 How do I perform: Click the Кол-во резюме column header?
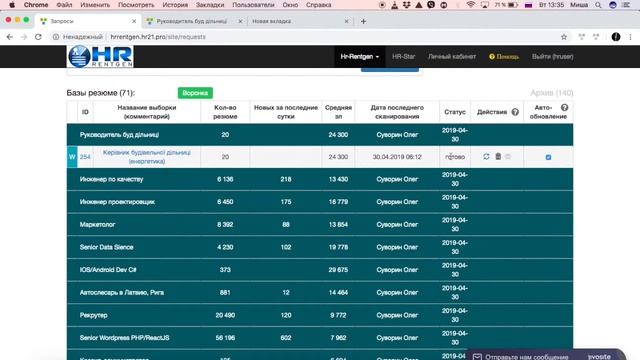click(x=225, y=112)
